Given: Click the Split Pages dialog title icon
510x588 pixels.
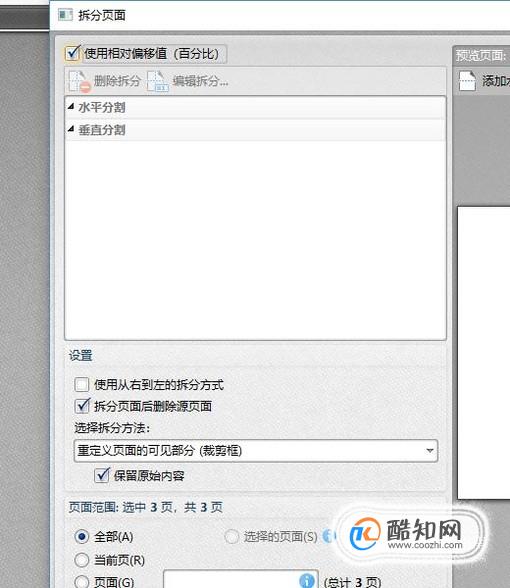Looking at the screenshot, I should 65,15.
